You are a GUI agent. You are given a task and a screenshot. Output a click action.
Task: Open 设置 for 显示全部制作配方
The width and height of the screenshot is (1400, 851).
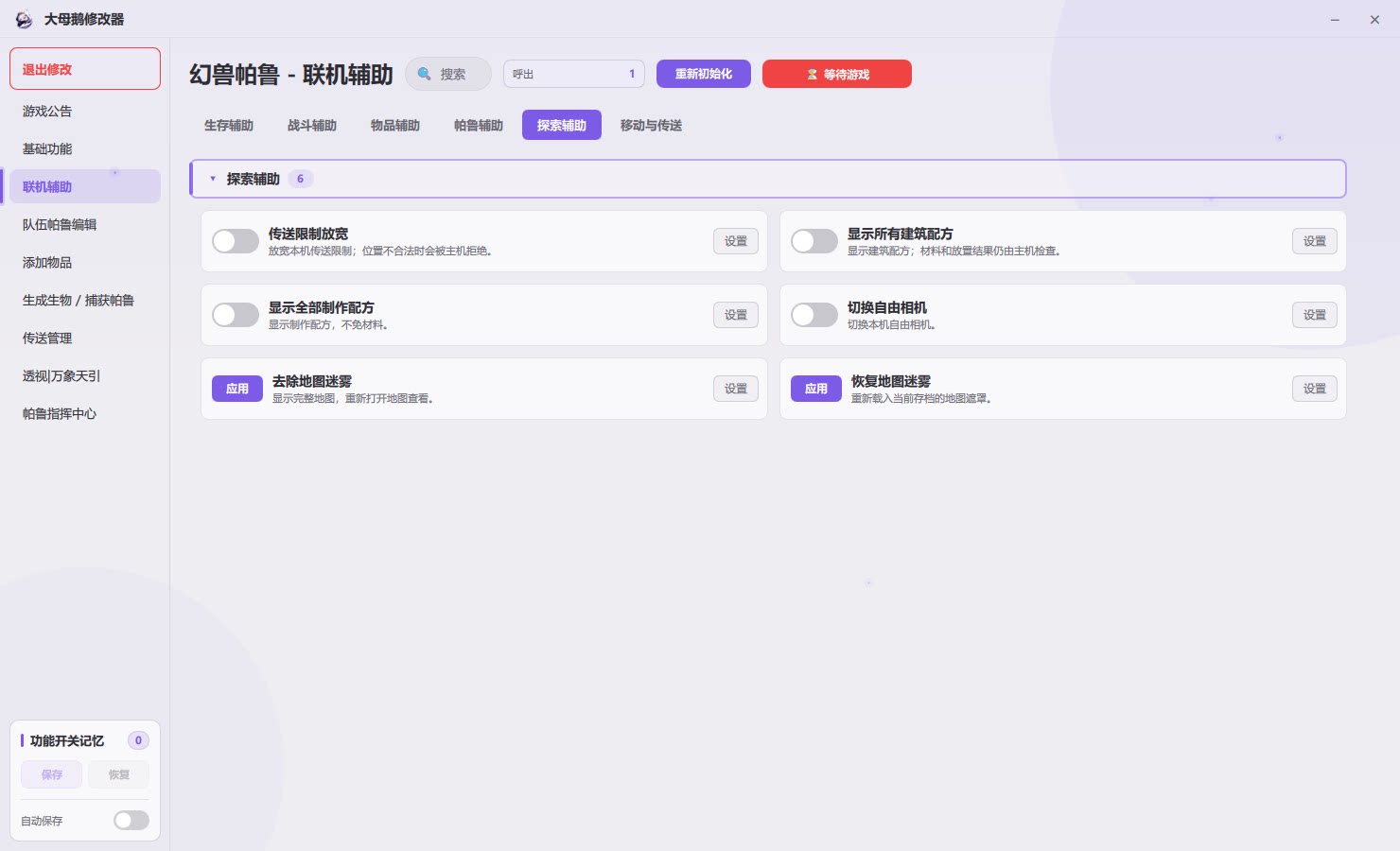click(736, 315)
